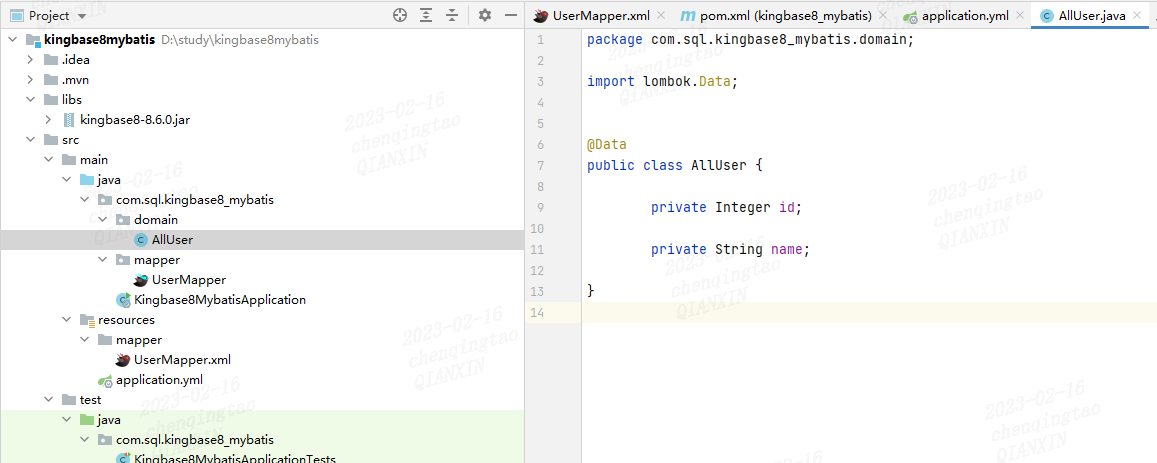Click the Collapse All icon in Project panel
The image size is (1157, 463).
[x=452, y=15]
